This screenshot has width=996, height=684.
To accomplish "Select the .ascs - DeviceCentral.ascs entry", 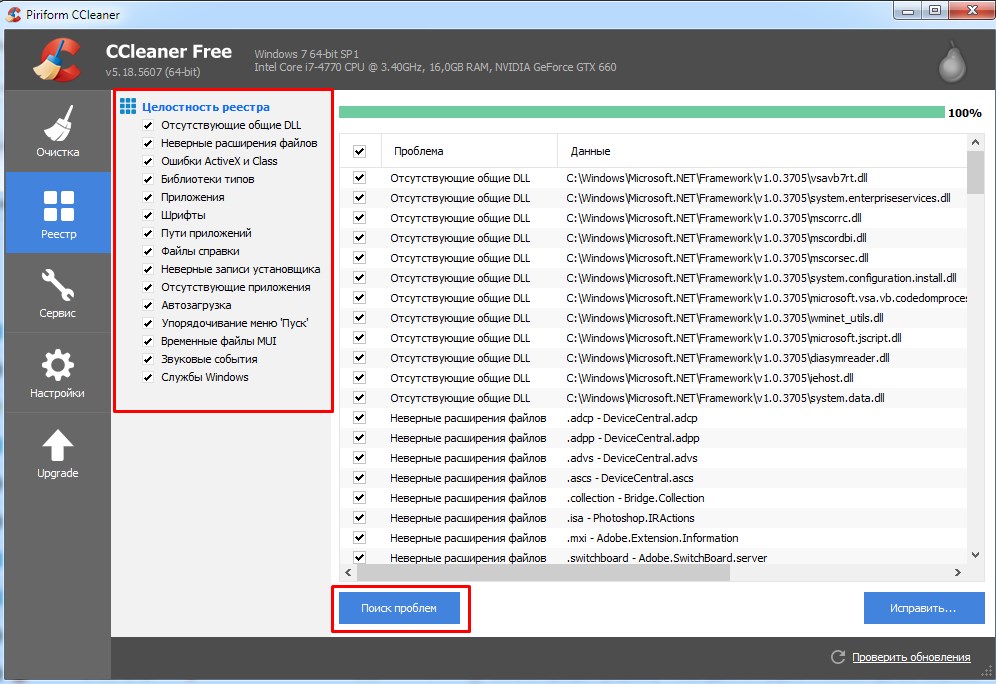I will point(630,478).
